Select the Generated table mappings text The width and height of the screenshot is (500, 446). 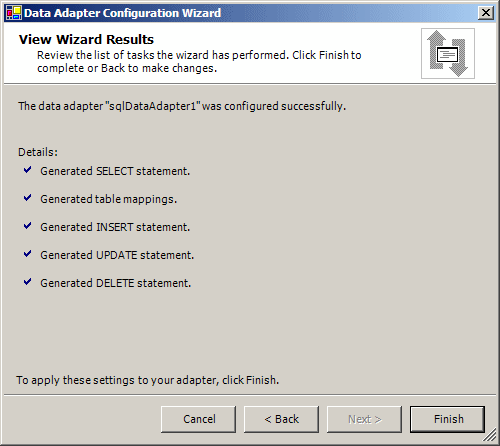[109, 199]
